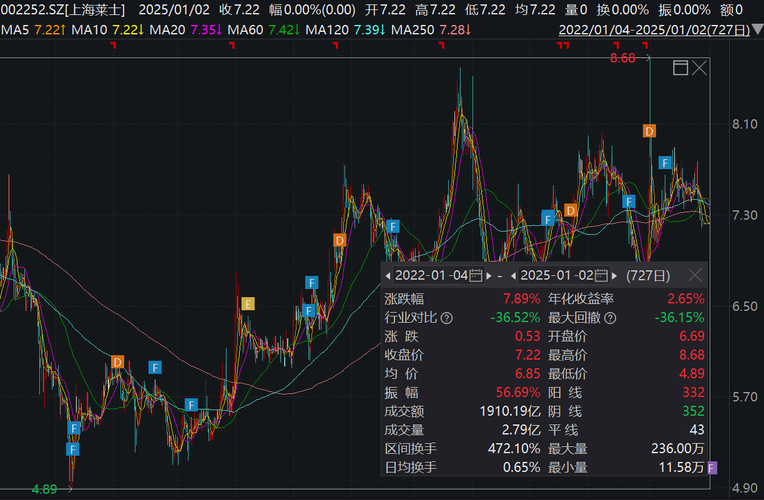Open the date range dropdown triangle at top
The image size is (764, 500).
point(758,30)
